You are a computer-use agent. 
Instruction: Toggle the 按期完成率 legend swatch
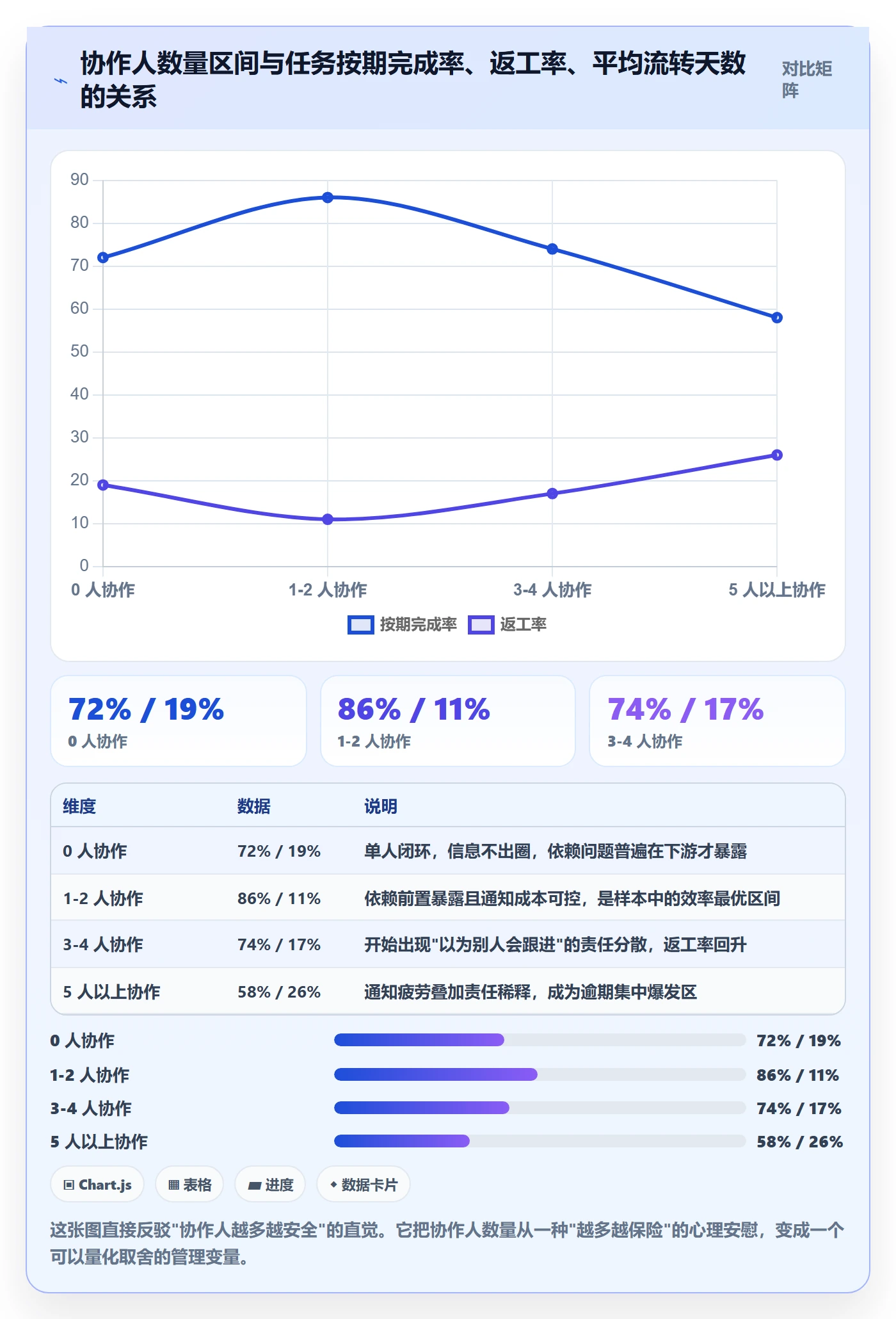click(360, 625)
